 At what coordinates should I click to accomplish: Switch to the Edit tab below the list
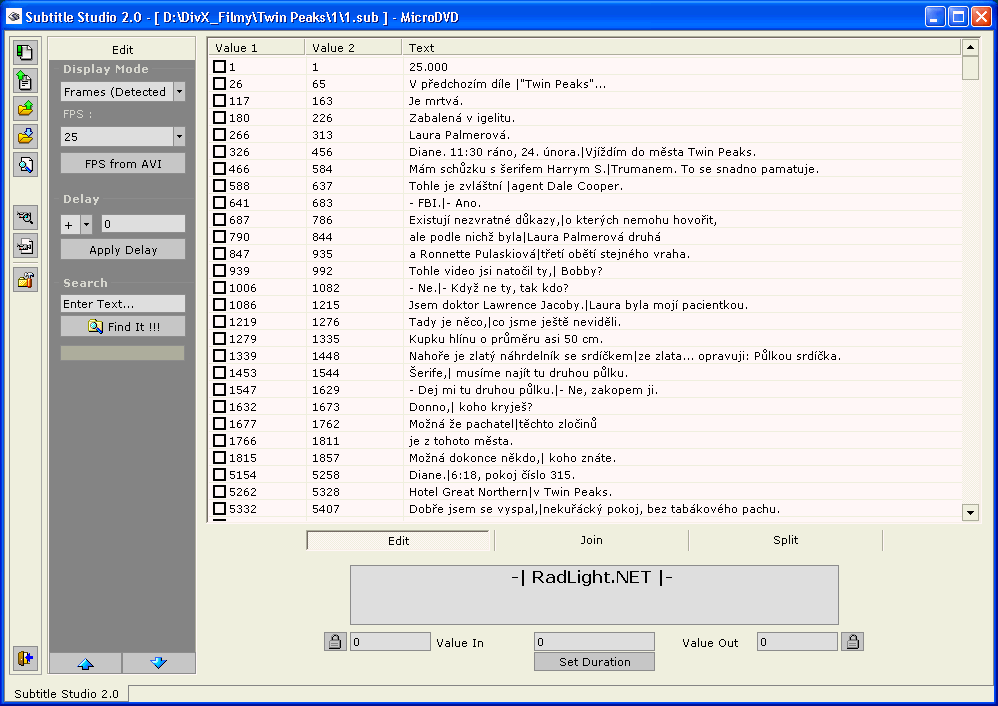tap(398, 540)
